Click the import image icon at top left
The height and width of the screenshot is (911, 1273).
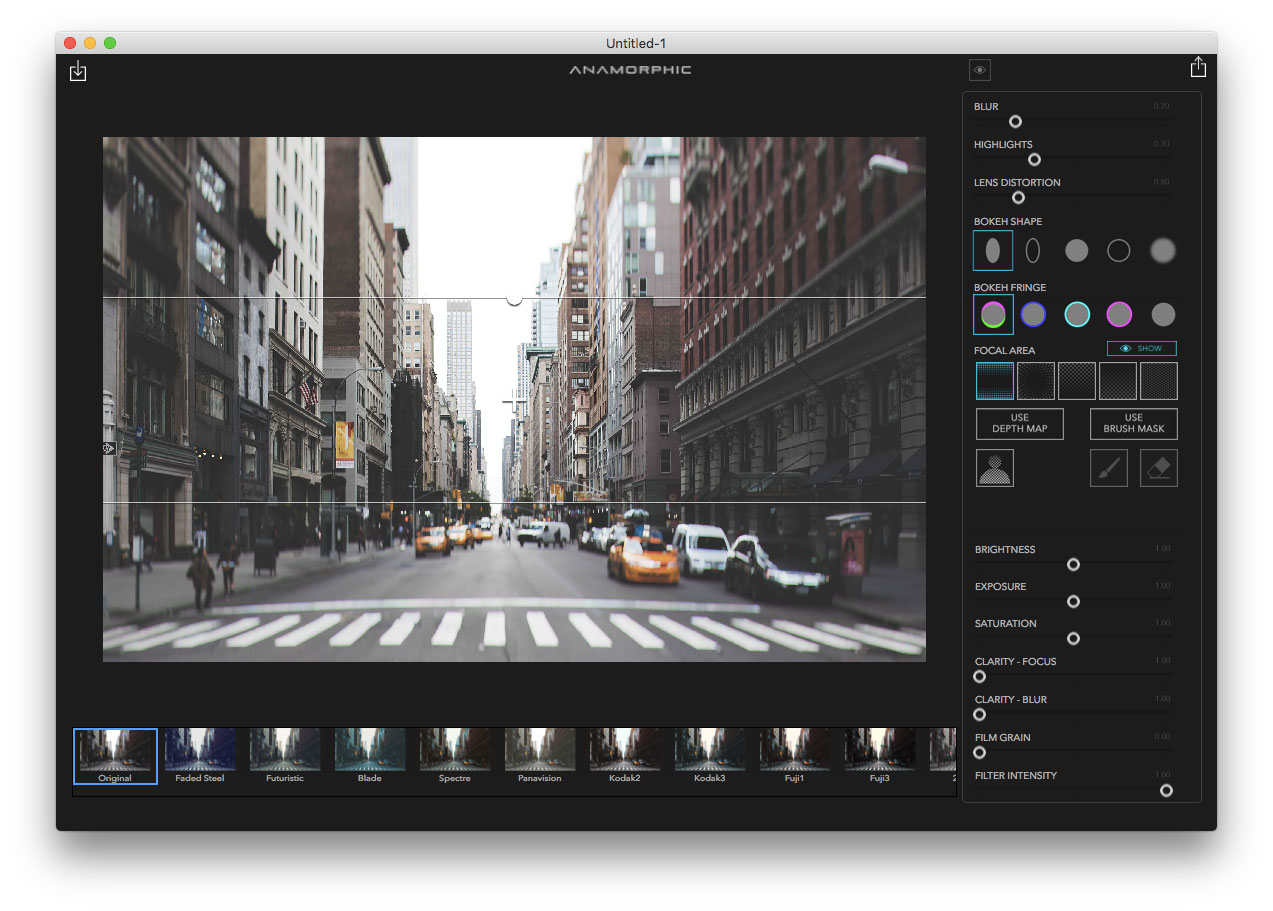pos(78,71)
